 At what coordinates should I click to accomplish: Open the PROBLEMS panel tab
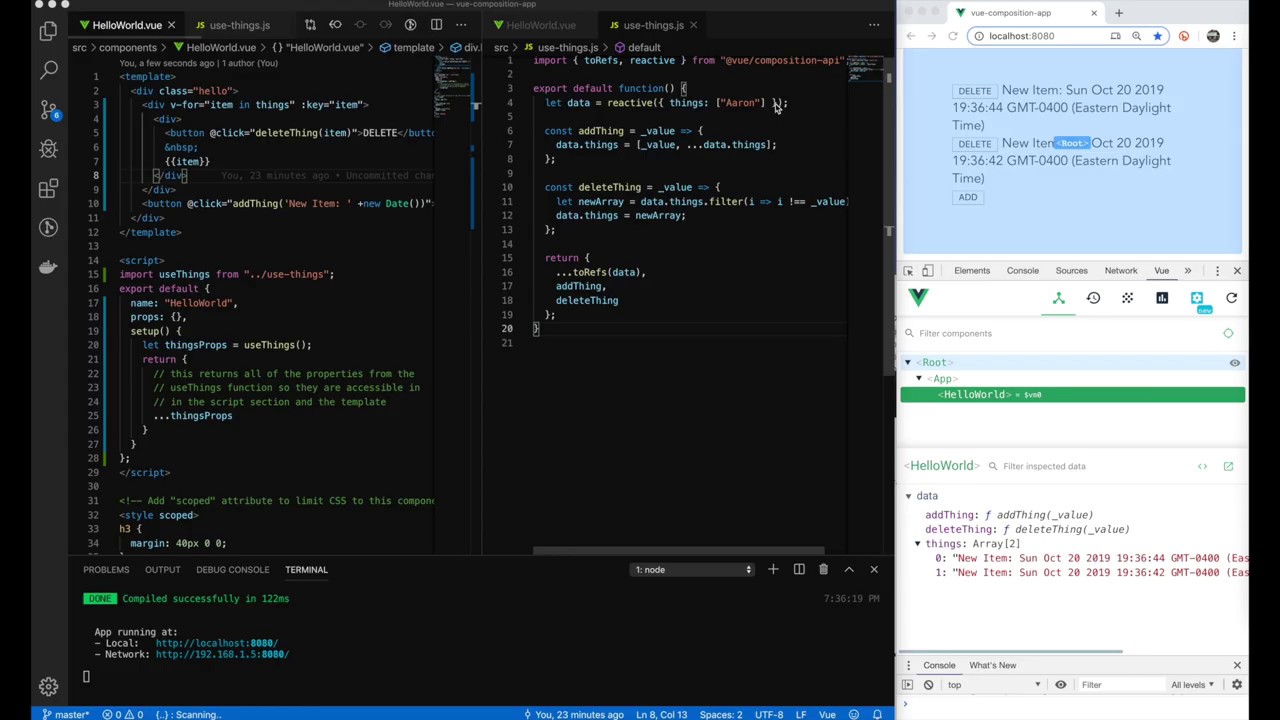pos(106,570)
